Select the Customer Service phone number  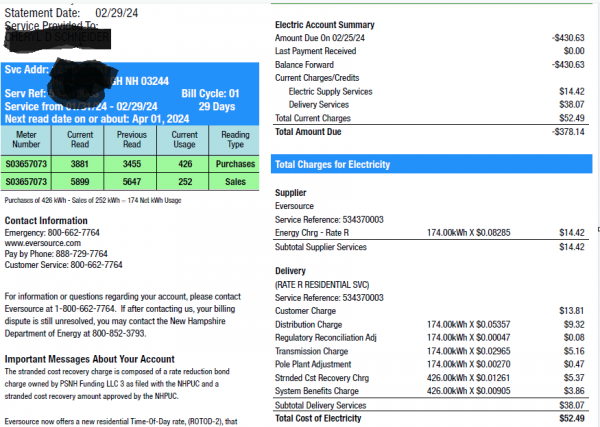96,265
